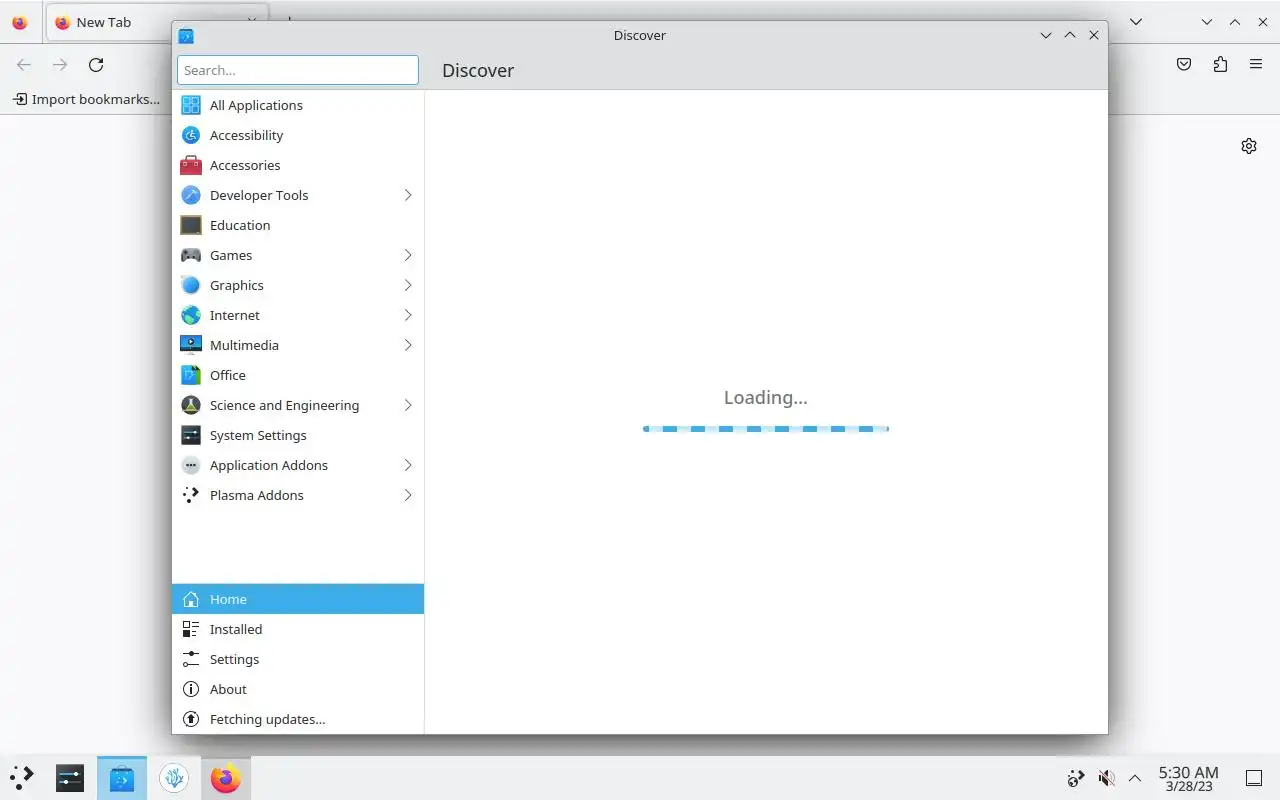Click the taskbar icon left of Firefox
Viewport: 1280px width, 800px height.
tap(174, 777)
